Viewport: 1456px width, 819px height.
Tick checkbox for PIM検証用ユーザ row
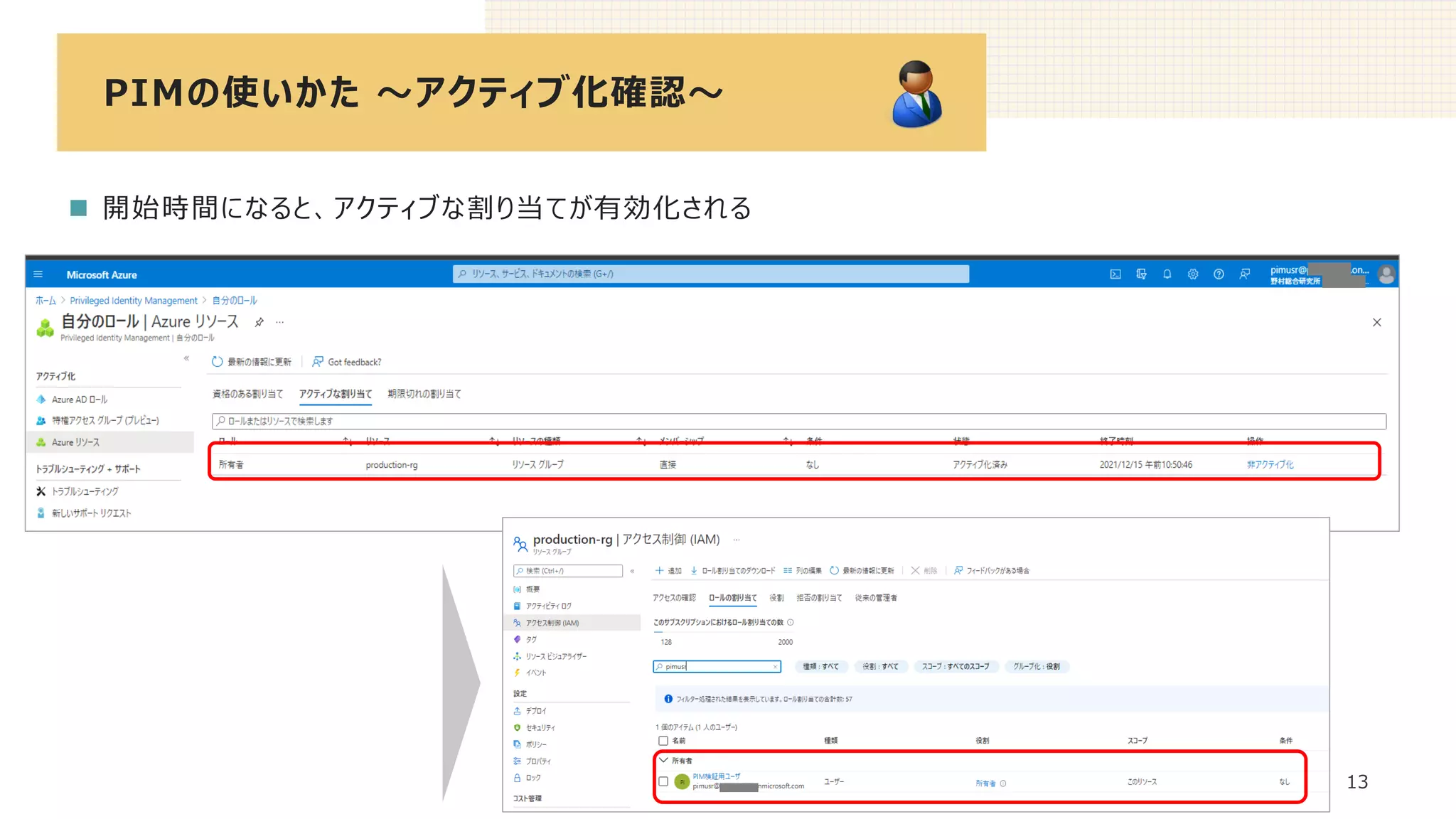(x=663, y=781)
